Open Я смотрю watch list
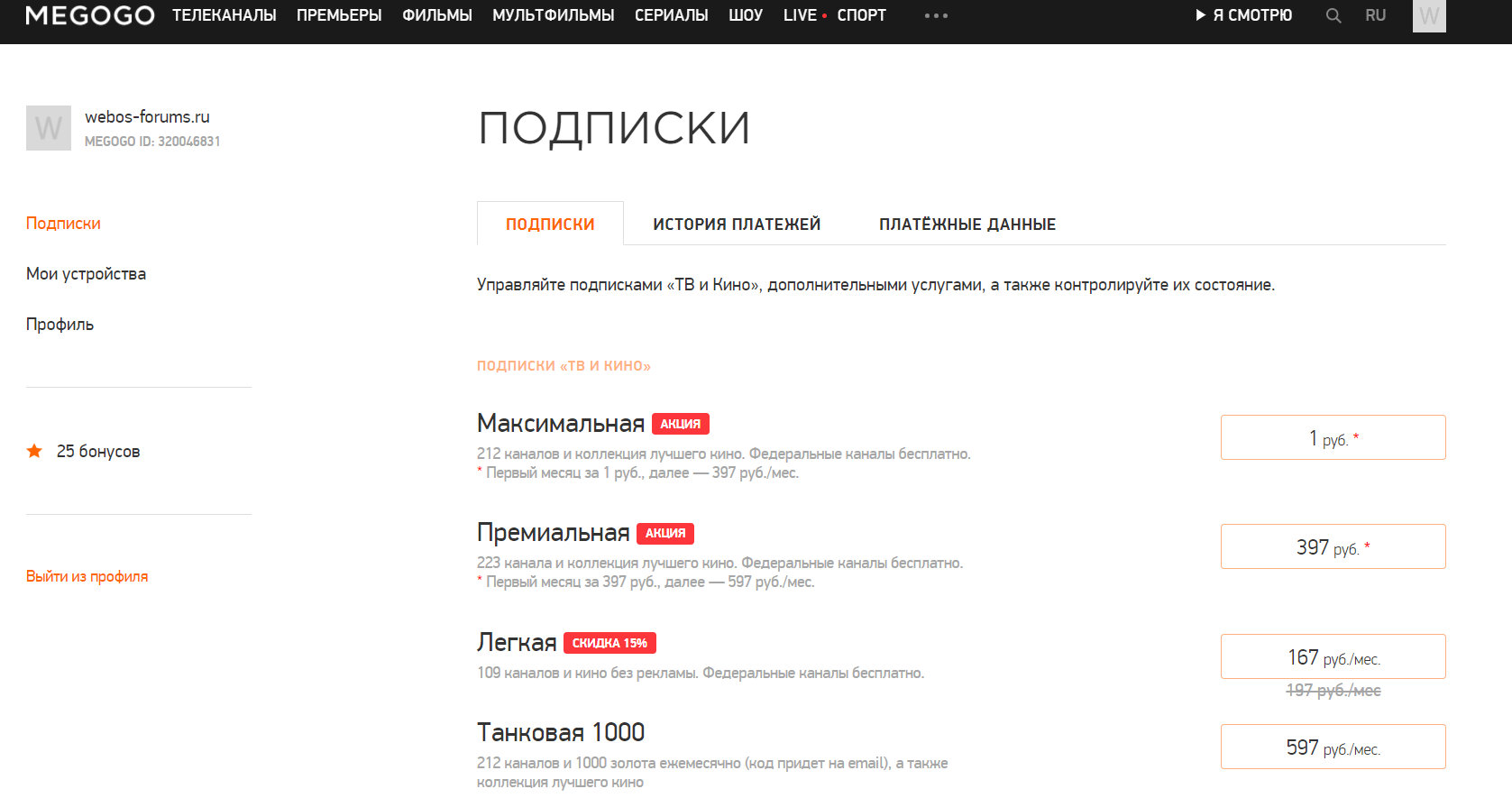The width and height of the screenshot is (1512, 798). [1244, 15]
